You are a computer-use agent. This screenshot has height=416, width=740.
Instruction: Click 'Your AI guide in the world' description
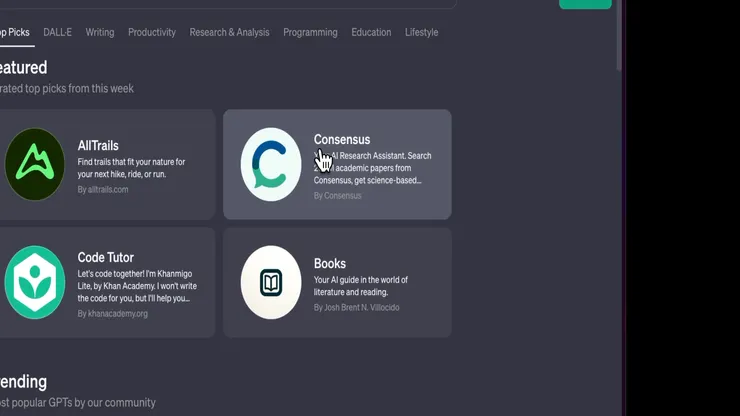(361, 286)
